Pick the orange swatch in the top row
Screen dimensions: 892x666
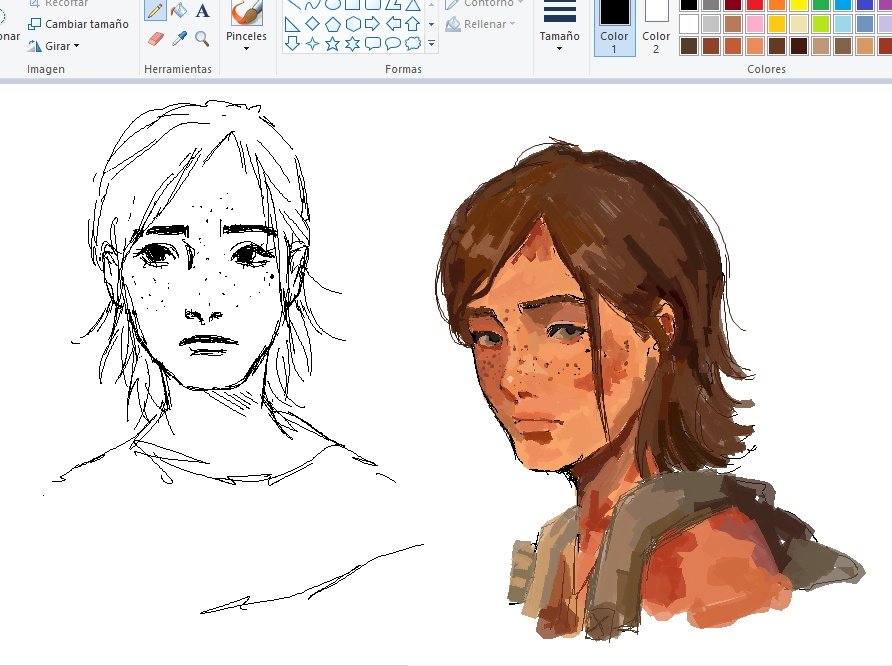coord(777,5)
